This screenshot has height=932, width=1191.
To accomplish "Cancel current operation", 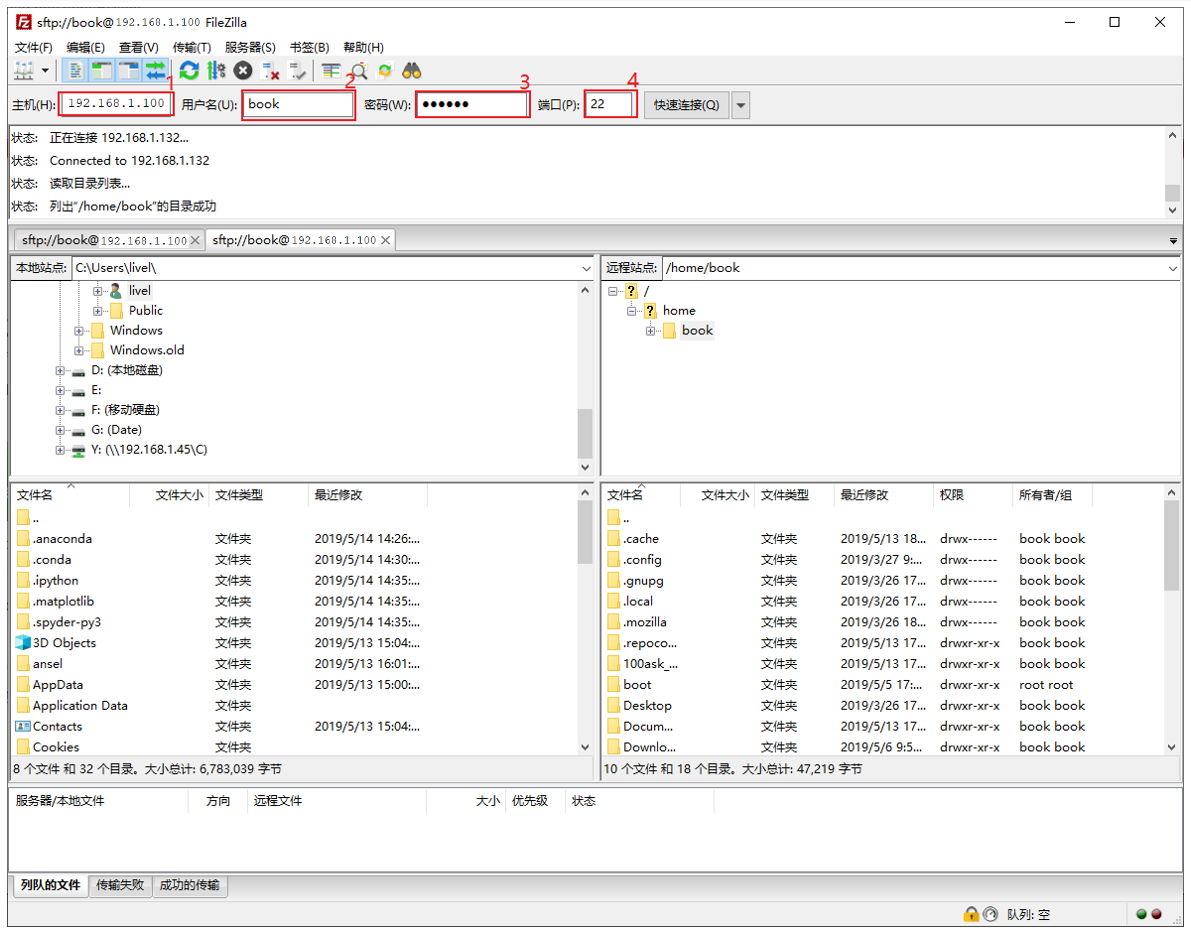I will point(243,71).
